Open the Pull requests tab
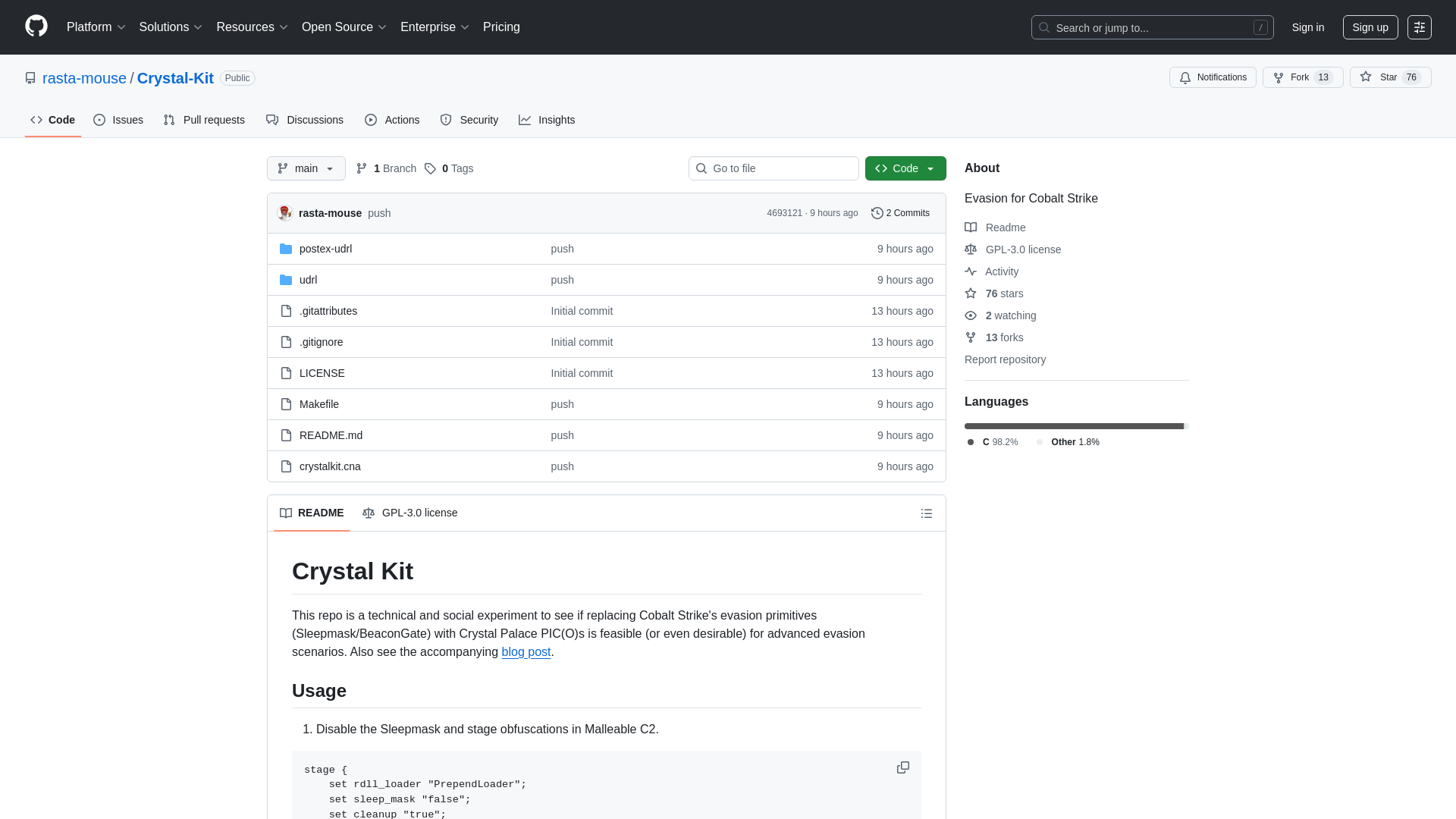Image resolution: width=1456 pixels, height=819 pixels. (204, 120)
